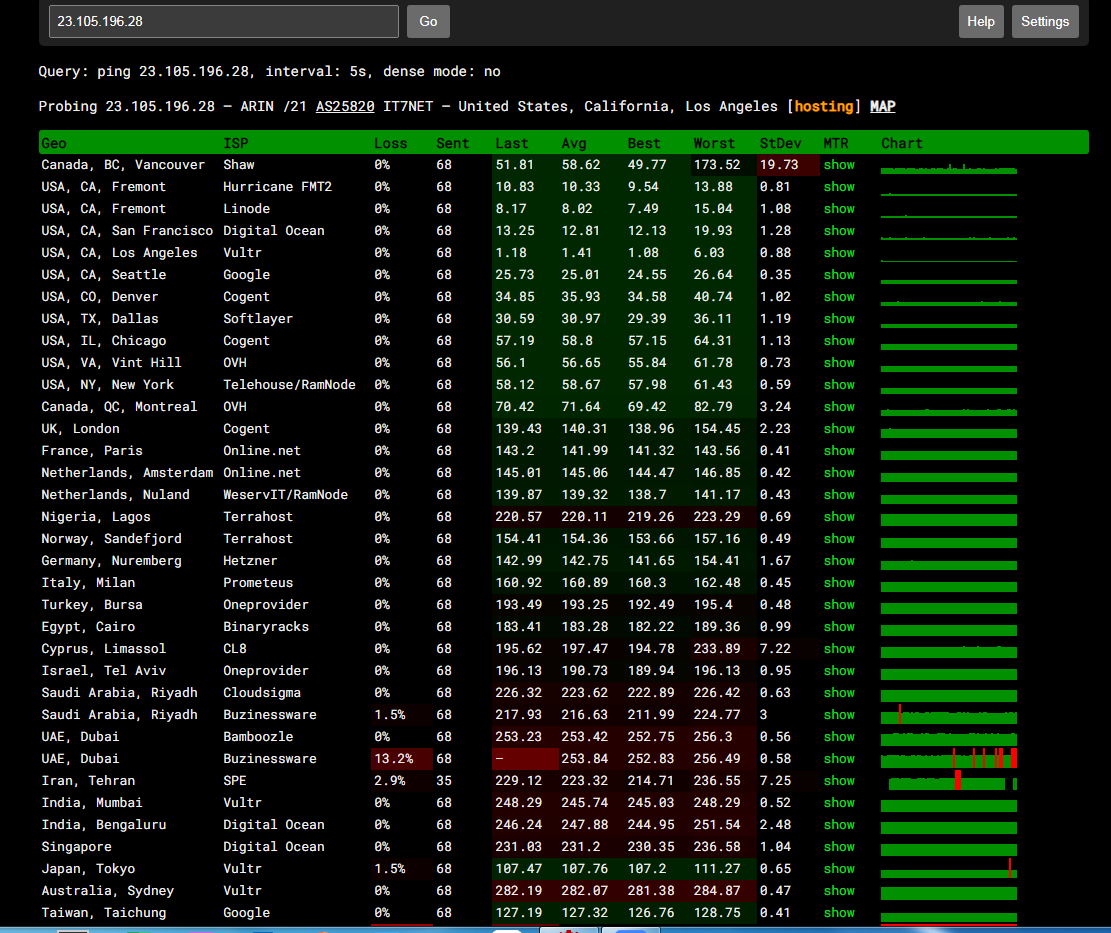
Task: Click the Go button
Action: click(x=428, y=21)
